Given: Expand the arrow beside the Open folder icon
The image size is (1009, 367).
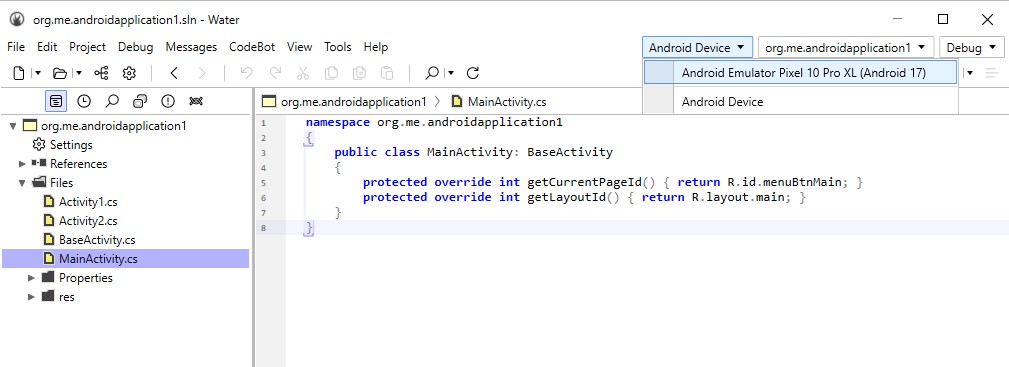Looking at the screenshot, I should click(79, 73).
